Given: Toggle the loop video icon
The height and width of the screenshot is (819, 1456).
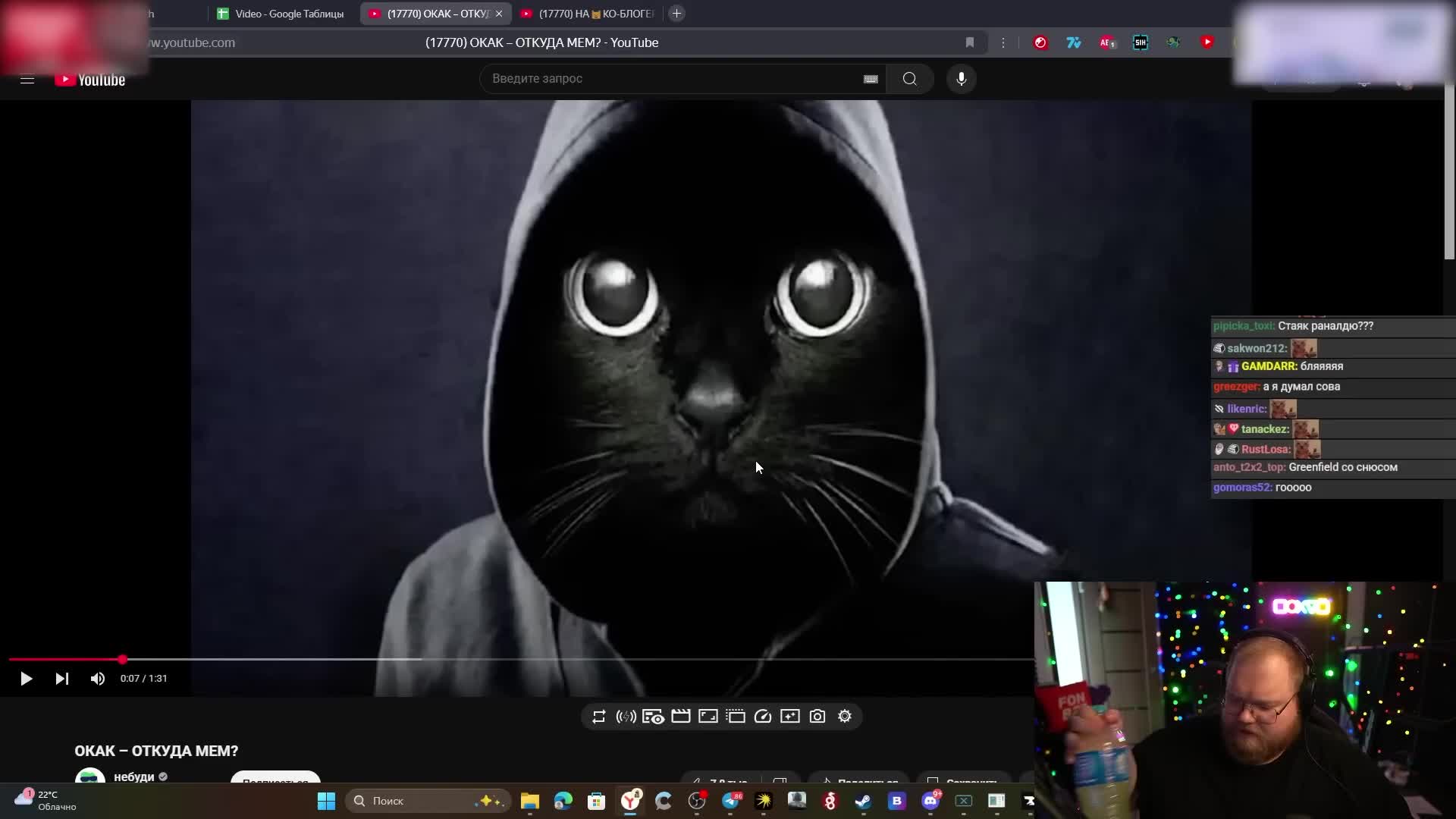Looking at the screenshot, I should 599,717.
